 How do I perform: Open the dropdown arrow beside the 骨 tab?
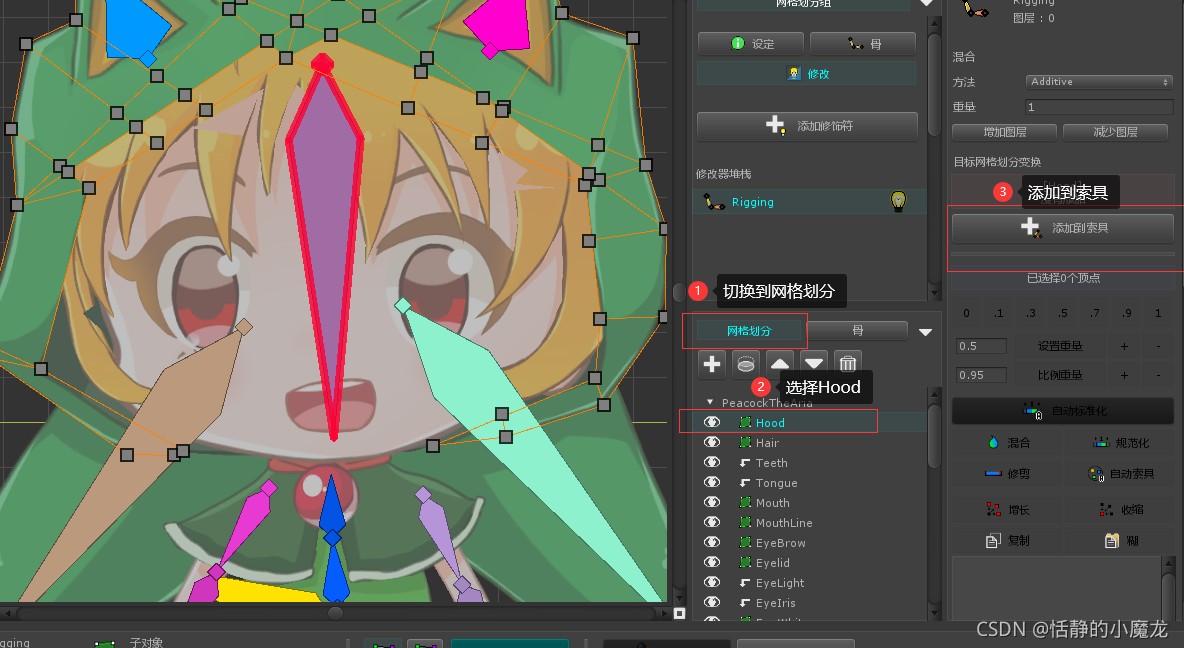(925, 332)
